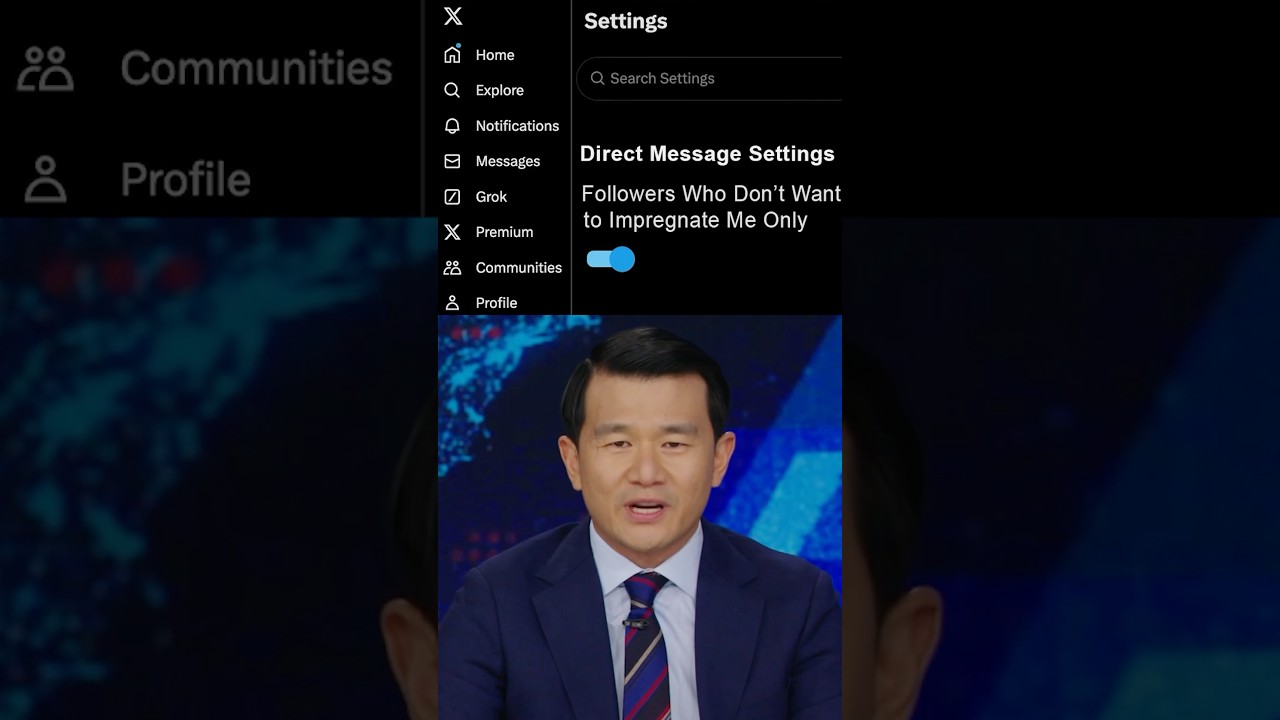This screenshot has height=720, width=1280.
Task: Click the Direct Message Settings heading
Action: (x=707, y=154)
